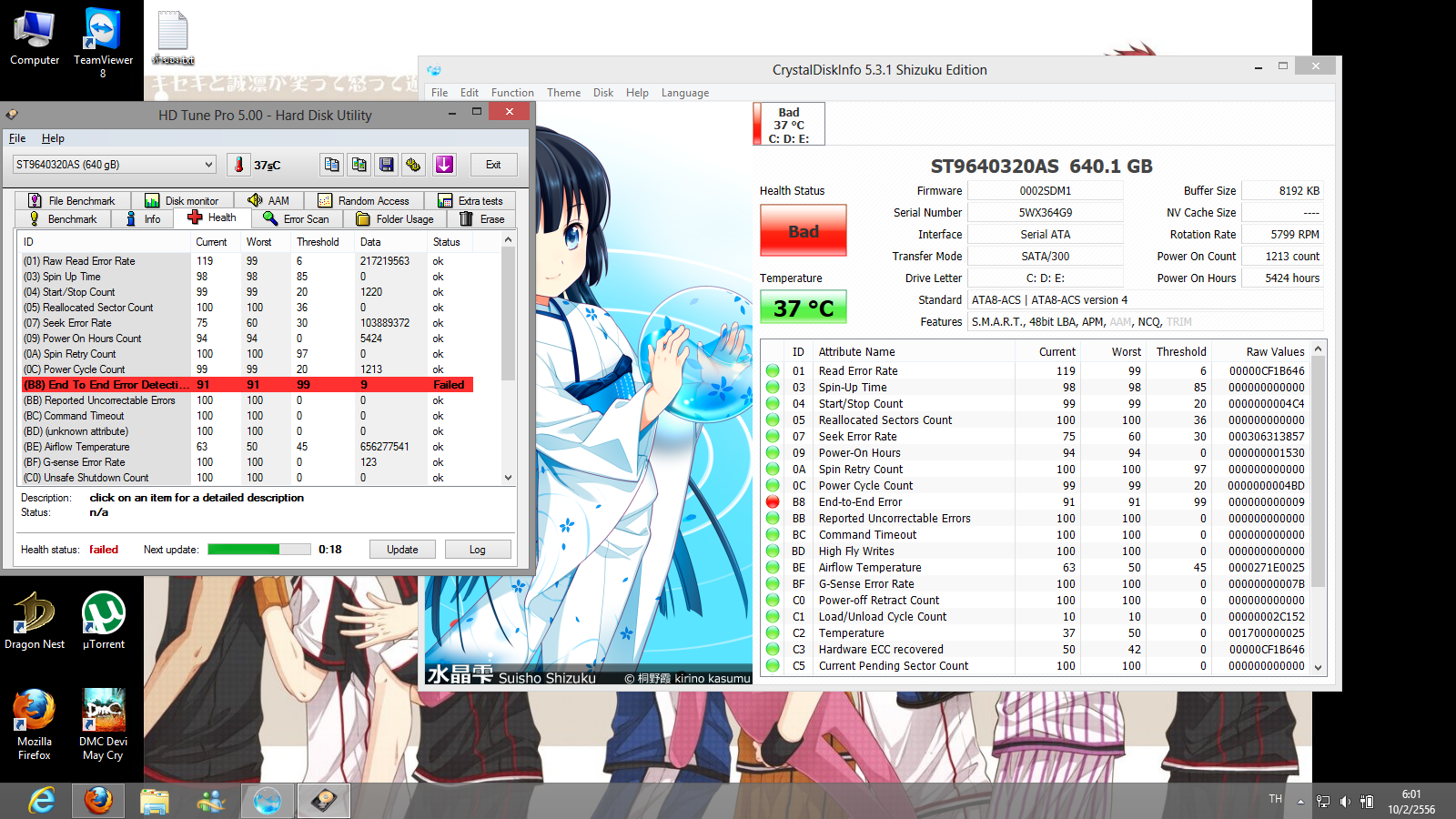Click the network icon in system tray

coord(1323,802)
